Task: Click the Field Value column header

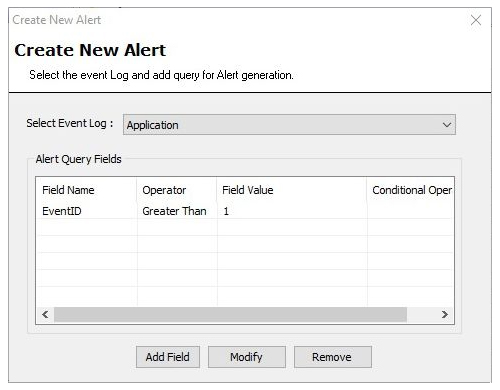Action: click(x=292, y=190)
